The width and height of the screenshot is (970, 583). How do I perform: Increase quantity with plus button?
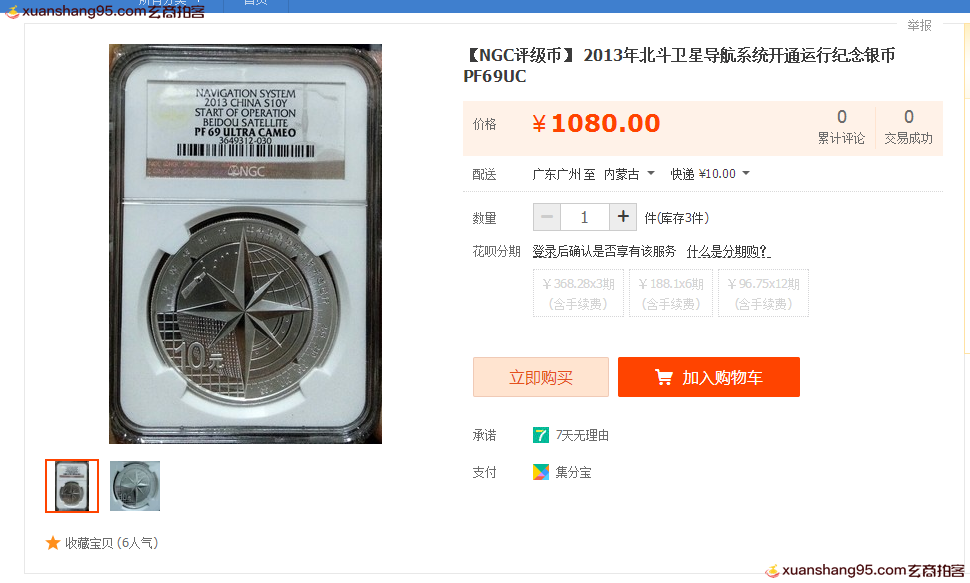[623, 217]
